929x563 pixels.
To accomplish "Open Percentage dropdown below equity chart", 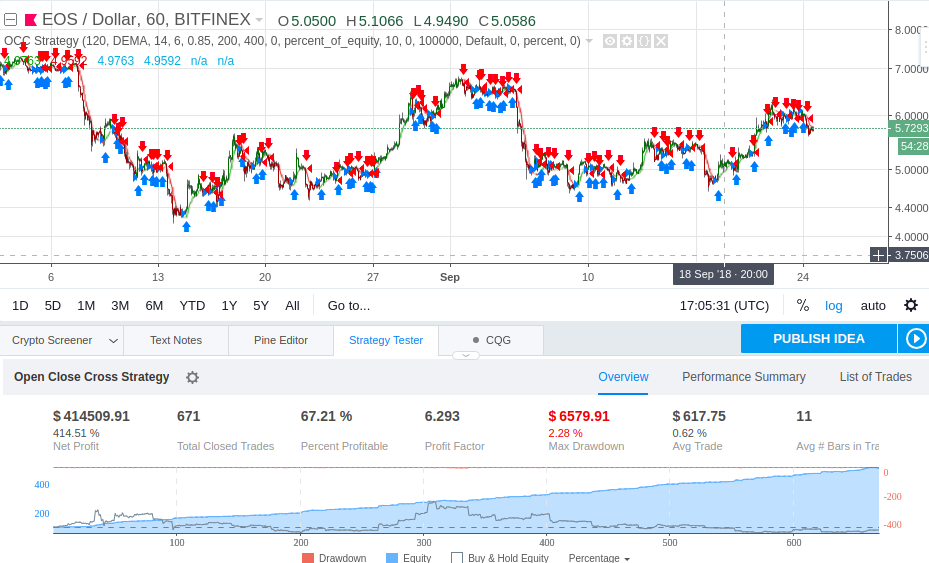I will (x=599, y=558).
